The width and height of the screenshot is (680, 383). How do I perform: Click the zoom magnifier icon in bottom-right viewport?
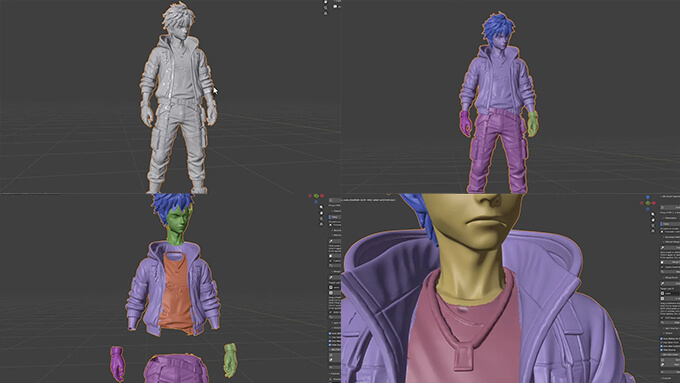(653, 214)
